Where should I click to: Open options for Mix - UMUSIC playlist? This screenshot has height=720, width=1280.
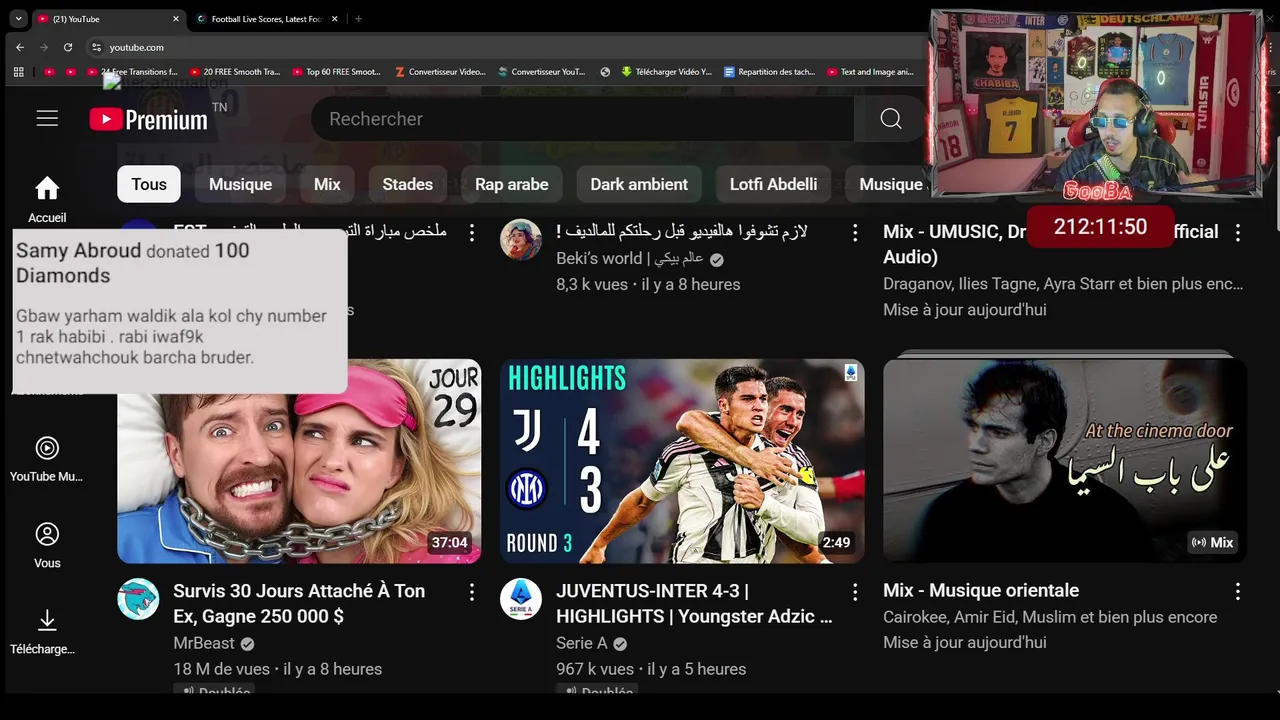(1238, 232)
